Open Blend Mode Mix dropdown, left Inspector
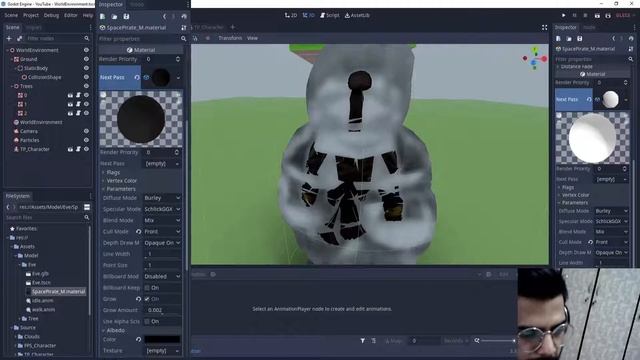This screenshot has height=360, width=640. tap(162, 220)
